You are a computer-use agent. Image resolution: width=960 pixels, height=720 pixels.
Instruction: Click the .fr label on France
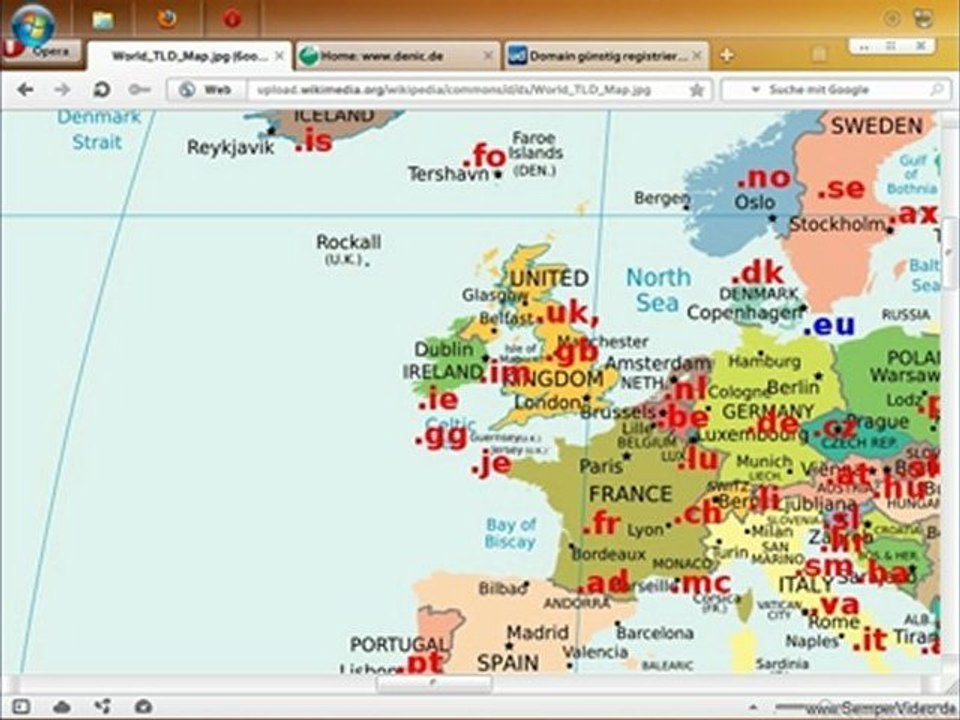point(602,524)
